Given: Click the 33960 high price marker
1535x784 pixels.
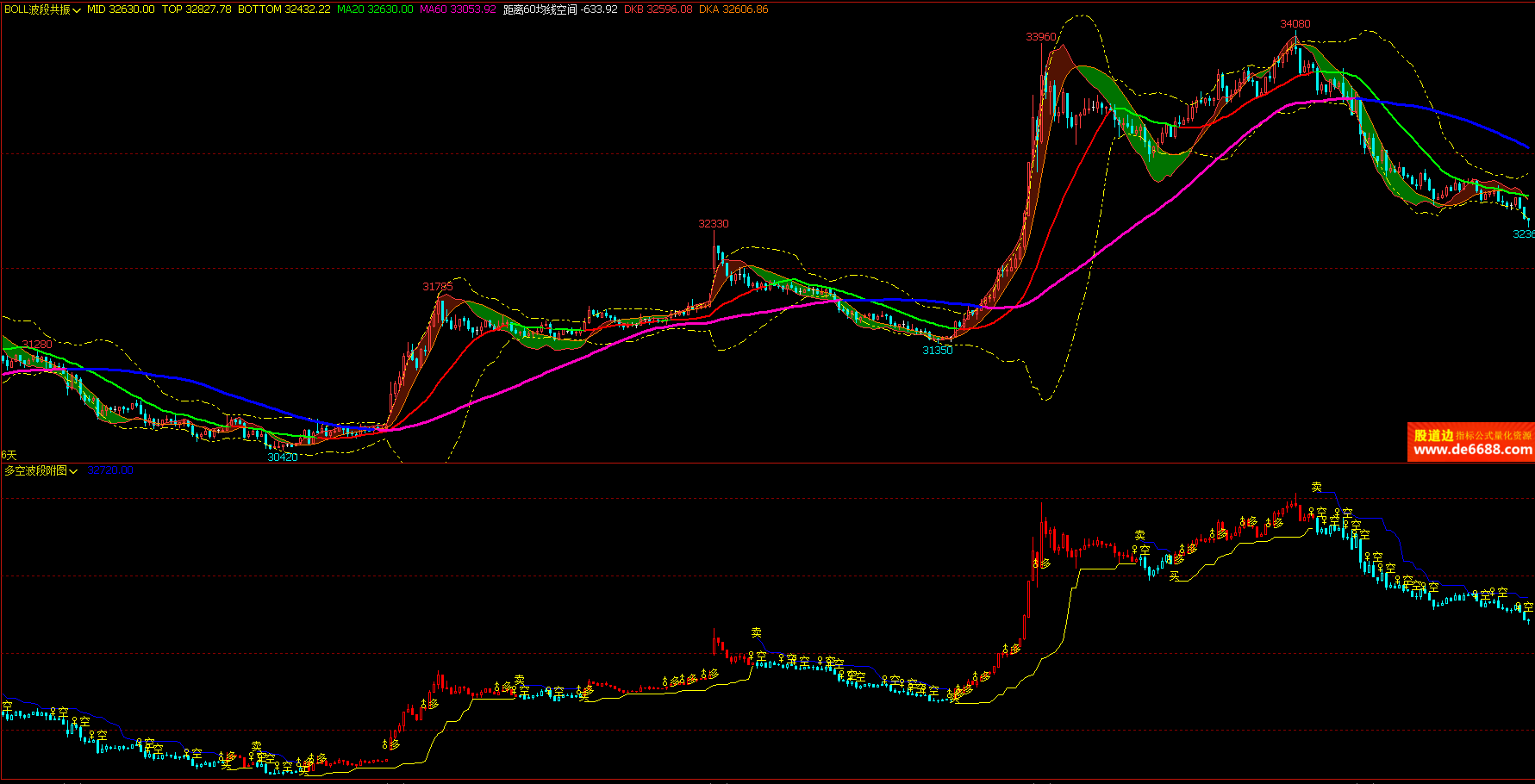Looking at the screenshot, I should (1040, 37).
